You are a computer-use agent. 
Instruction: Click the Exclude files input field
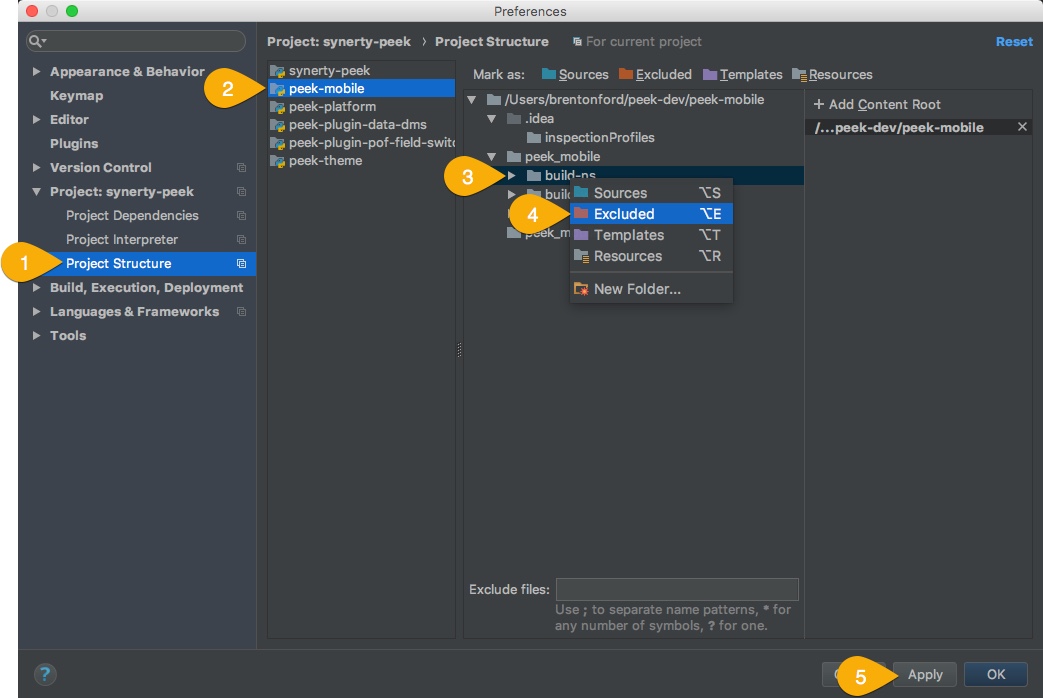point(676,589)
